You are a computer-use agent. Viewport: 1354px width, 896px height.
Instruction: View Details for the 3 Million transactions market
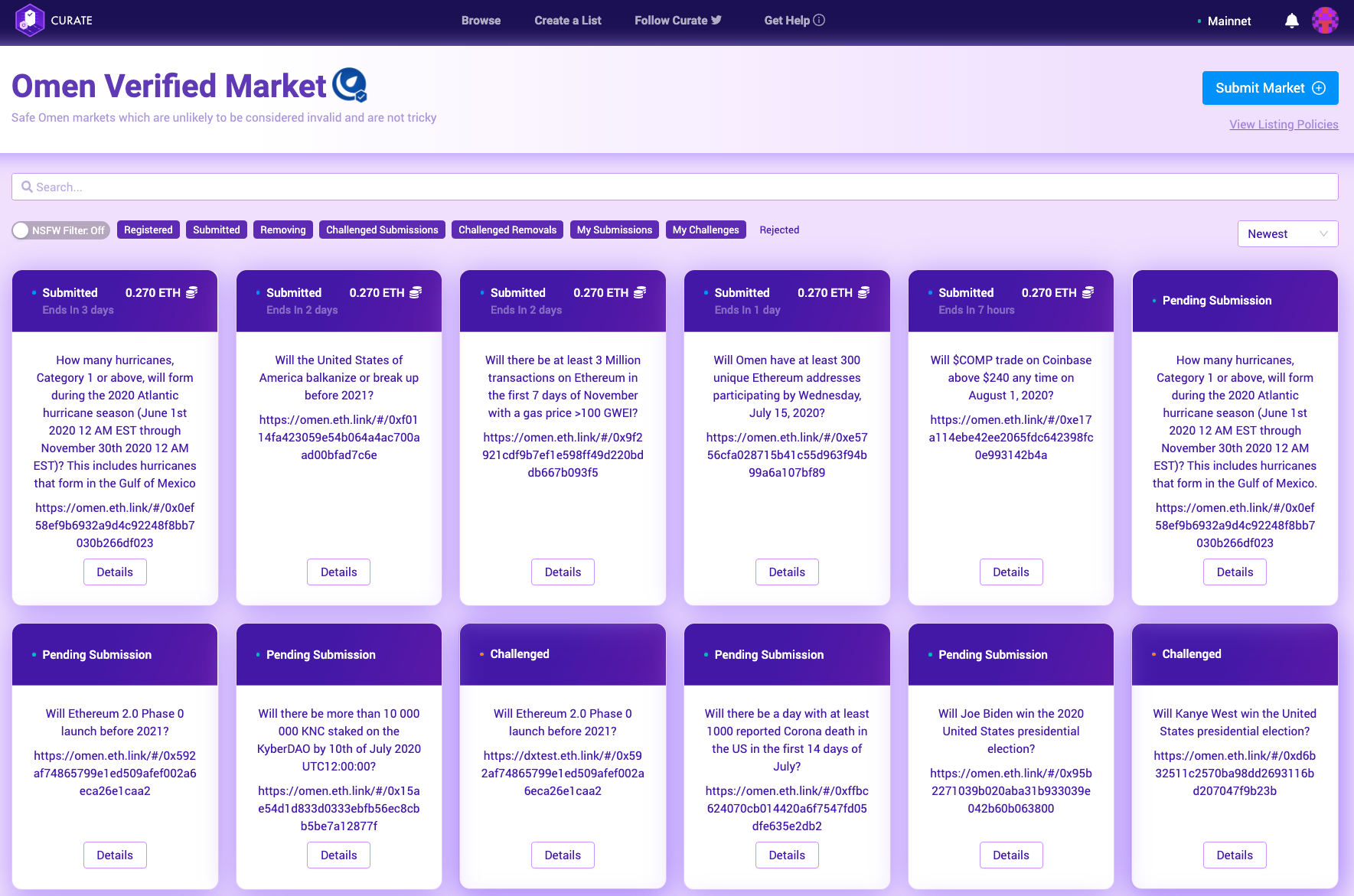pos(563,572)
